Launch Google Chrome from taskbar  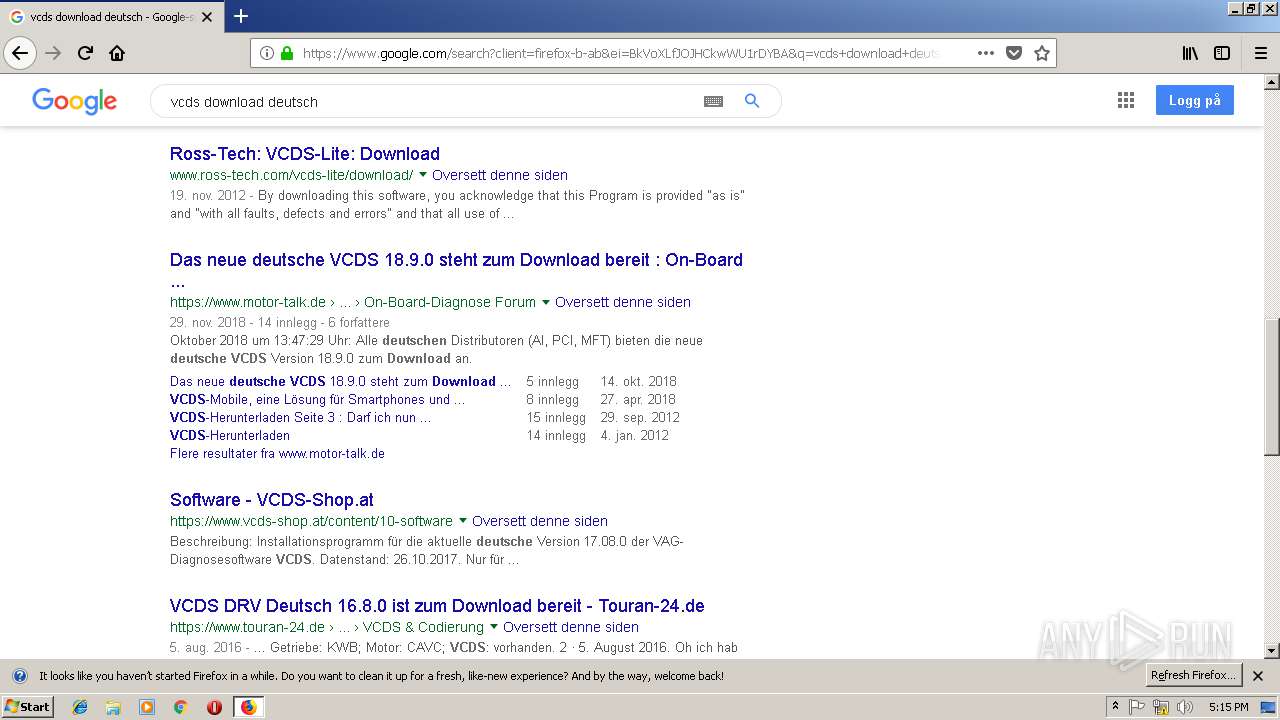(x=180, y=707)
